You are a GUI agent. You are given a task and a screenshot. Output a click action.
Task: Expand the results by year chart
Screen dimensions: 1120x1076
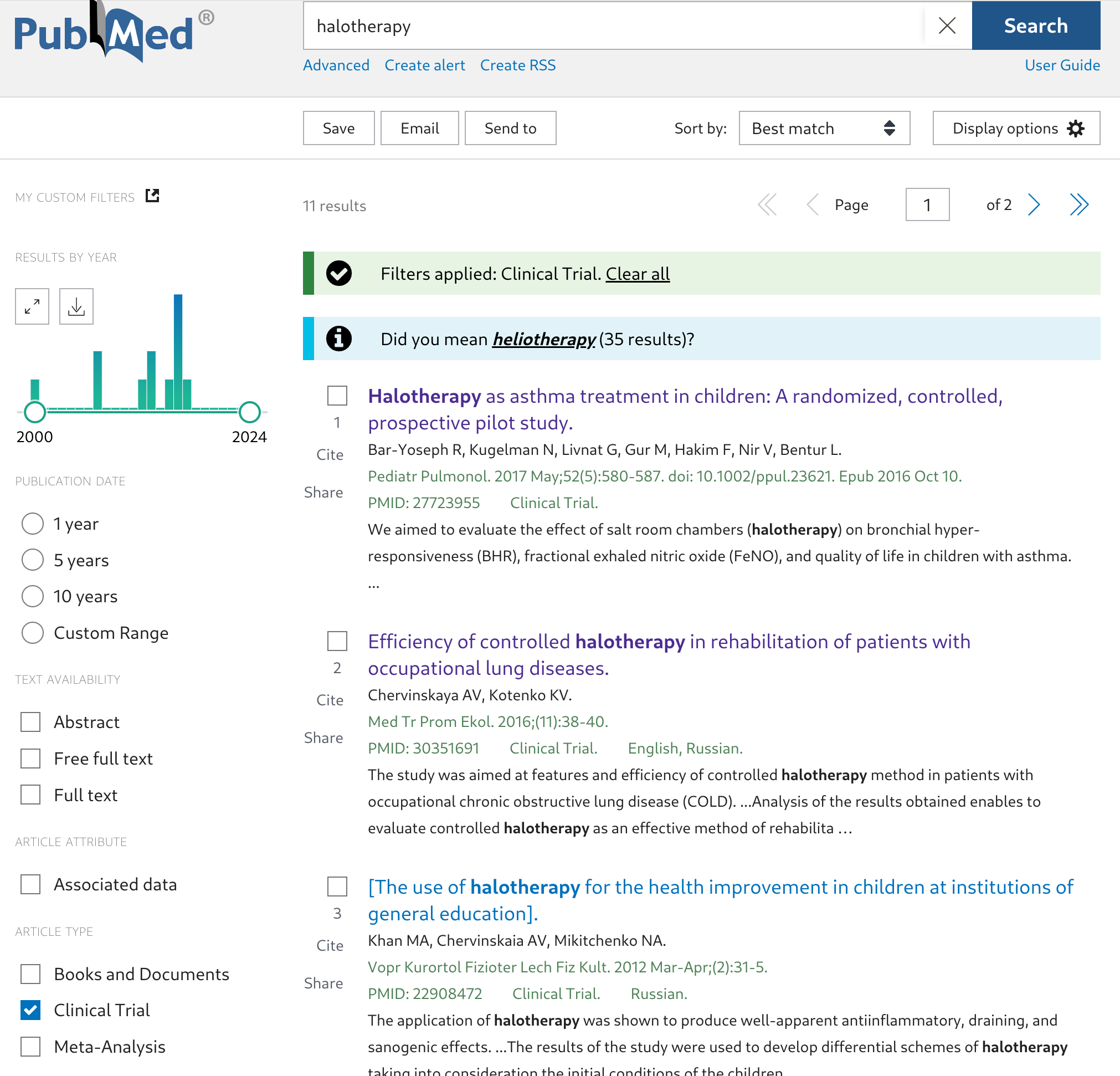pos(32,306)
